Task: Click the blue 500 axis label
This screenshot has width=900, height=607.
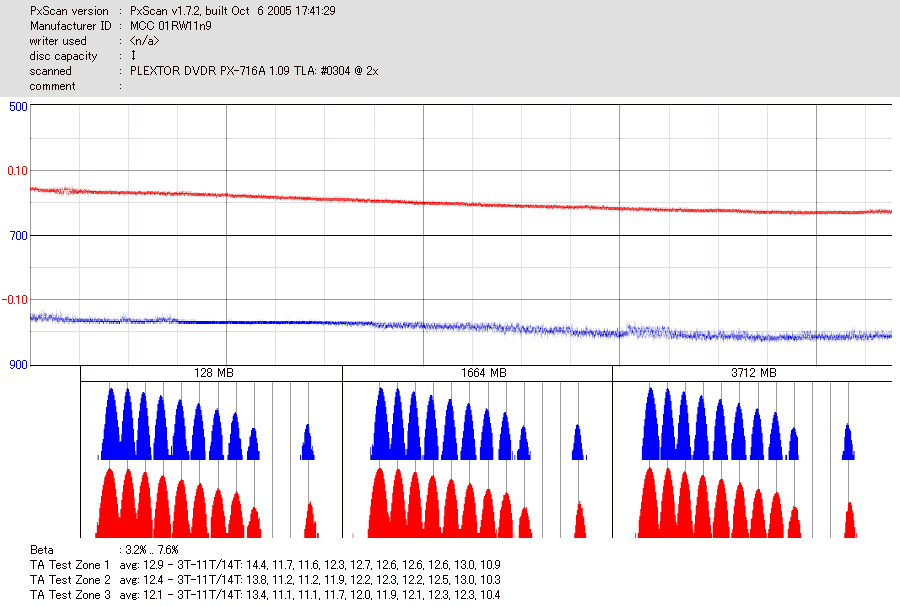Action: 18,107
